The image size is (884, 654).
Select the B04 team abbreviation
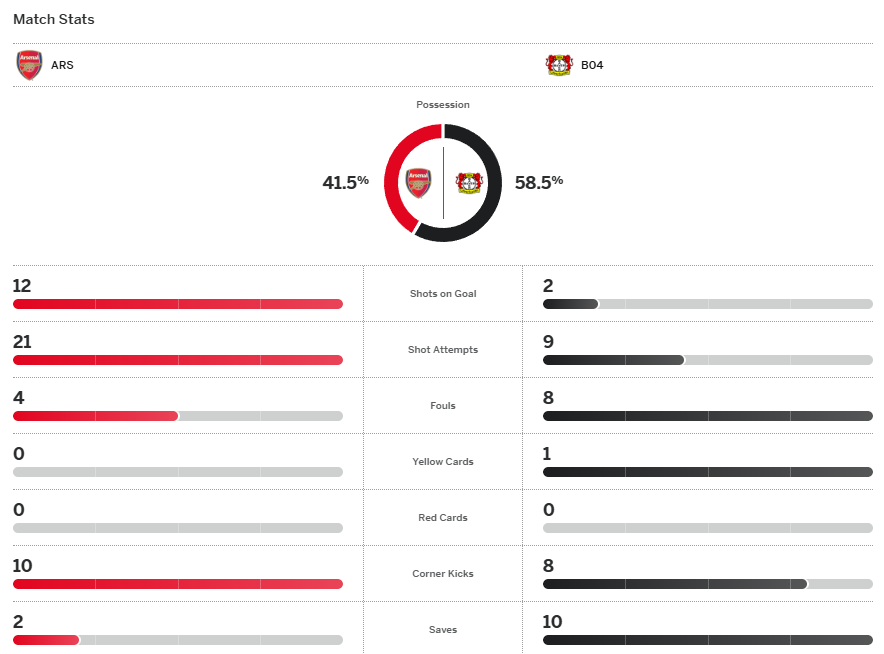[x=592, y=66]
